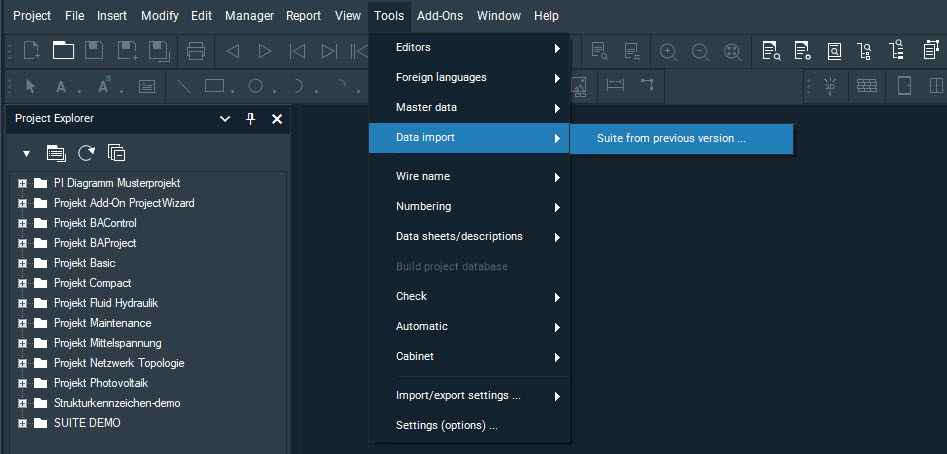Select the text box card tool
The width and height of the screenshot is (947, 454).
147,86
